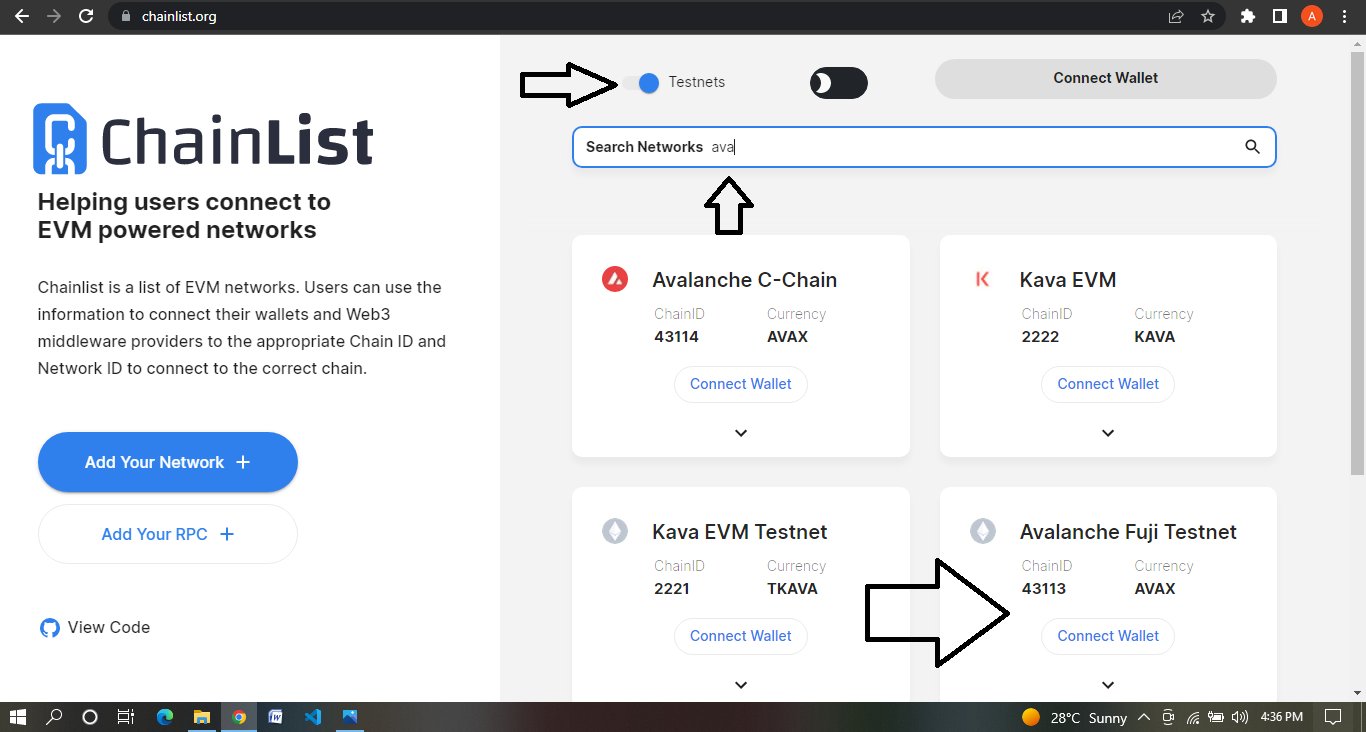Click chain ID value 2221
Image resolution: width=1366 pixels, height=732 pixels.
tap(672, 589)
